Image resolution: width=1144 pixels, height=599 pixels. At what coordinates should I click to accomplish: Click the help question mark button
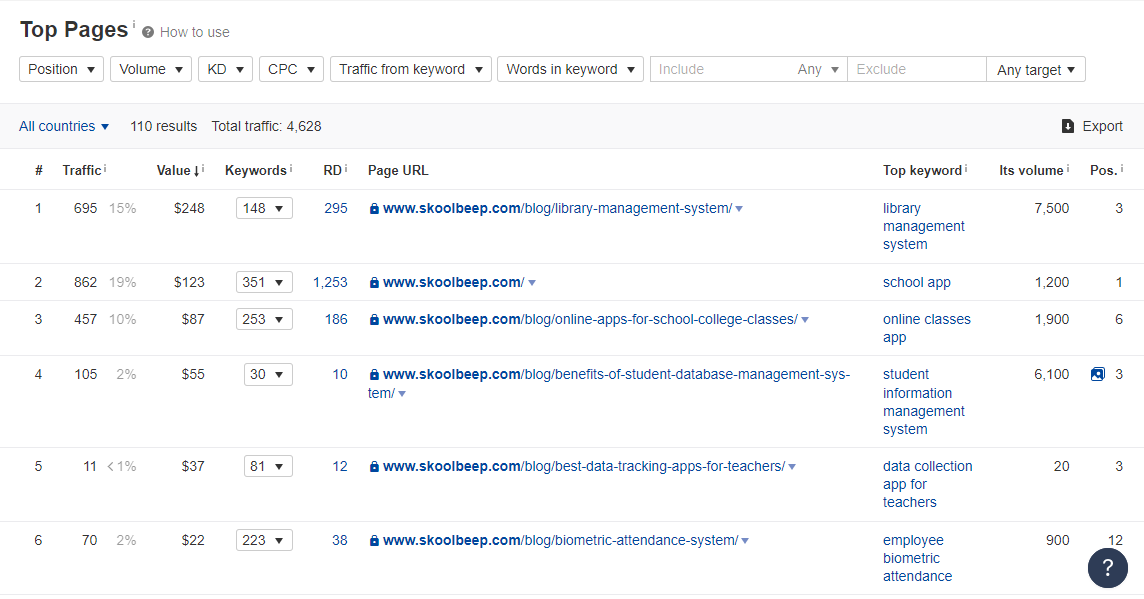point(1107,567)
